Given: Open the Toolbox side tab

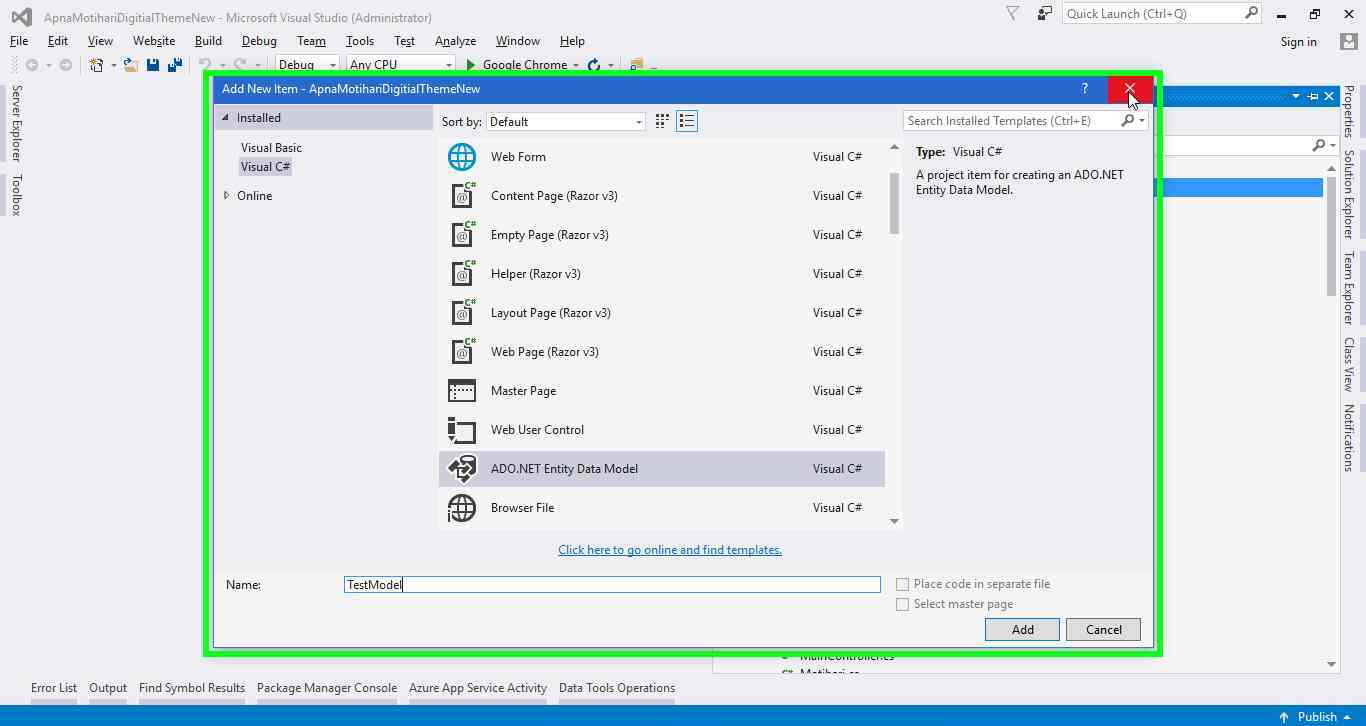Looking at the screenshot, I should coord(16,195).
